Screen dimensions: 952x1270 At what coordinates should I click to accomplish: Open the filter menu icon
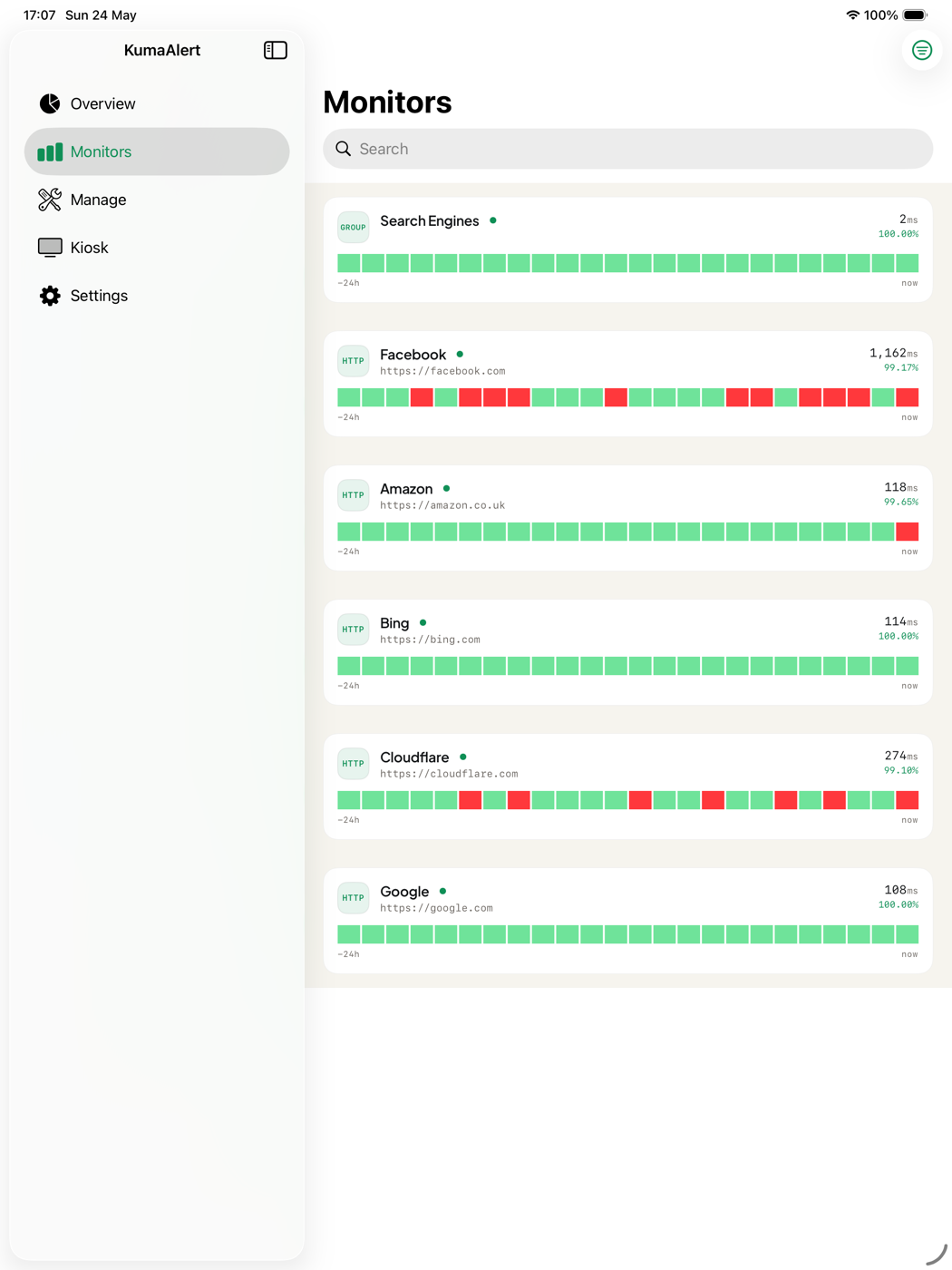click(x=922, y=50)
